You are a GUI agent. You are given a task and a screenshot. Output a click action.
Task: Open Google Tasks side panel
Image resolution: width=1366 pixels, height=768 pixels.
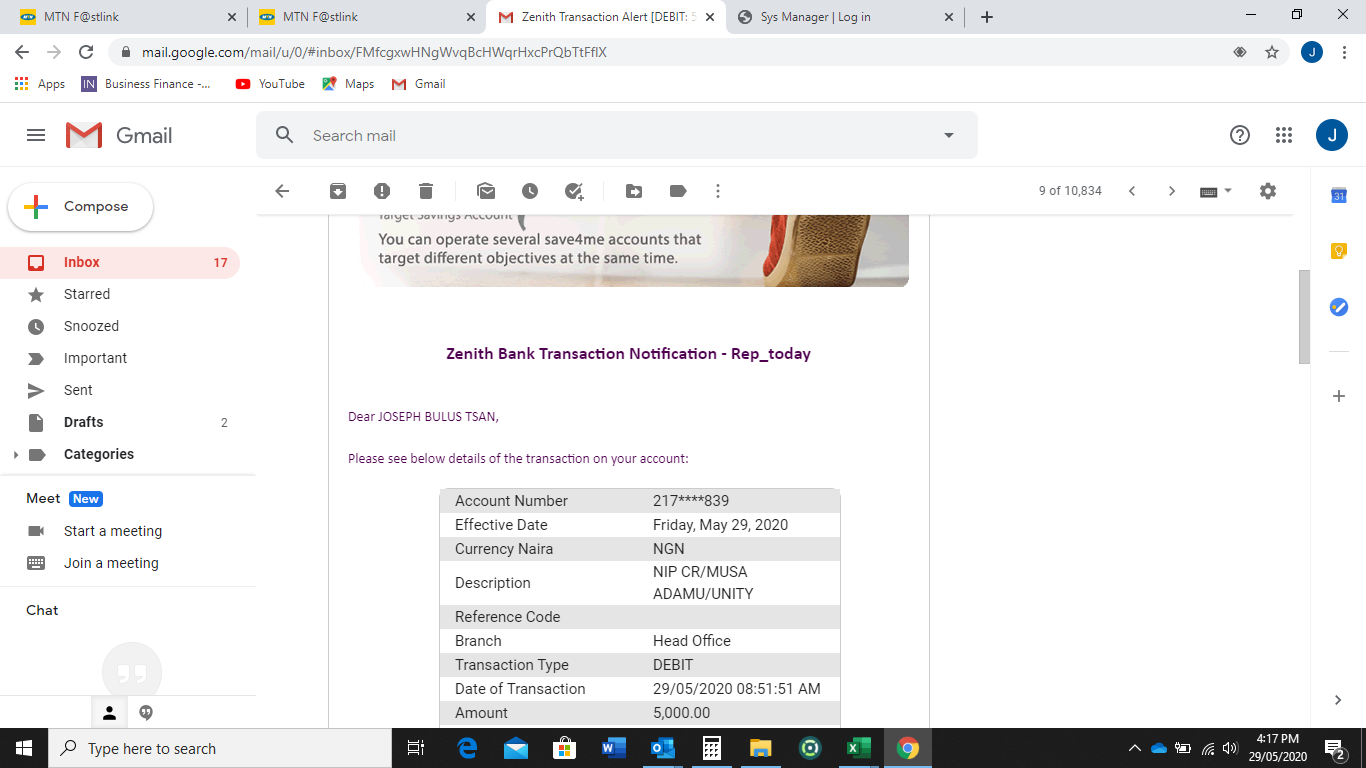coord(1339,307)
